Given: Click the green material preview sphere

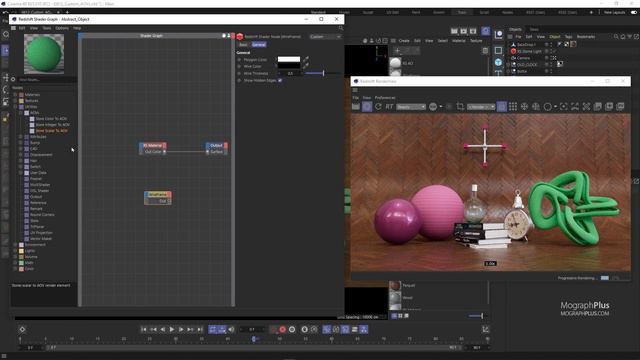Looking at the screenshot, I should pos(44,54).
